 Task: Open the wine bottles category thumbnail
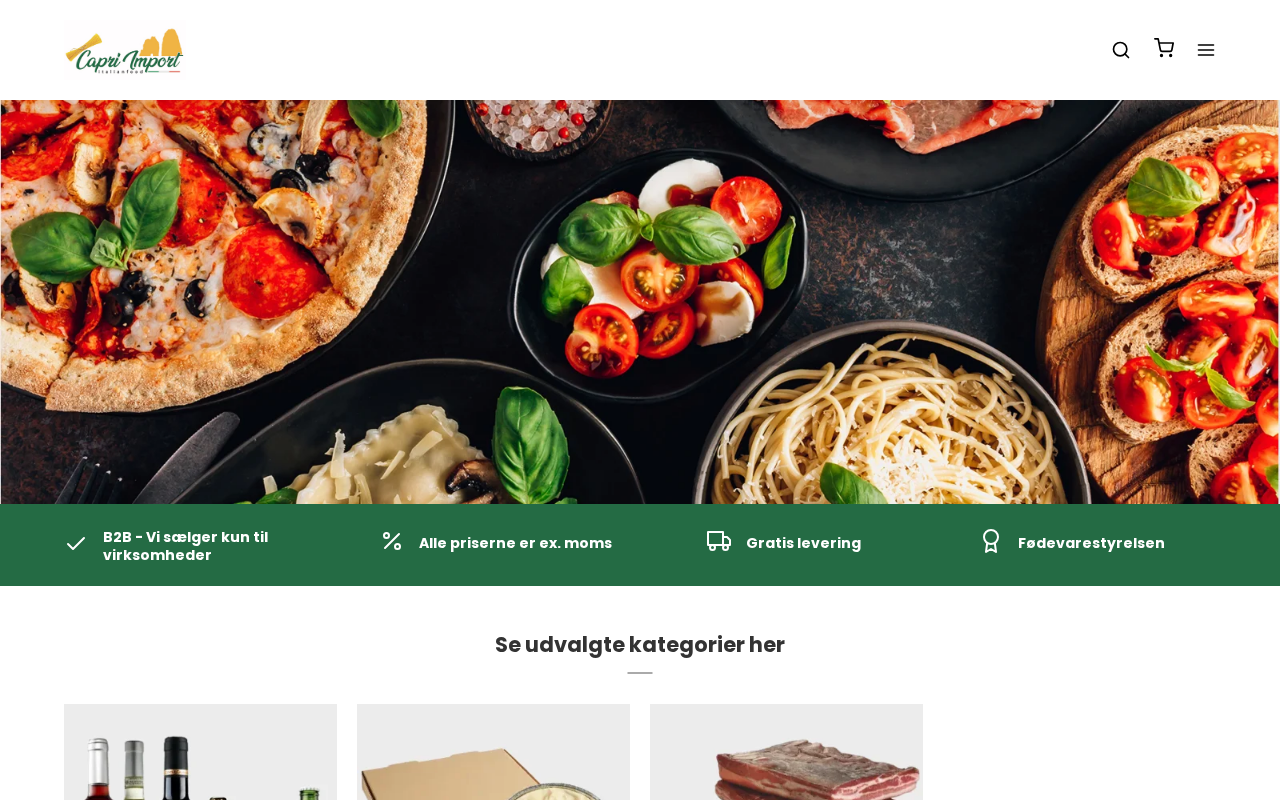(x=200, y=752)
